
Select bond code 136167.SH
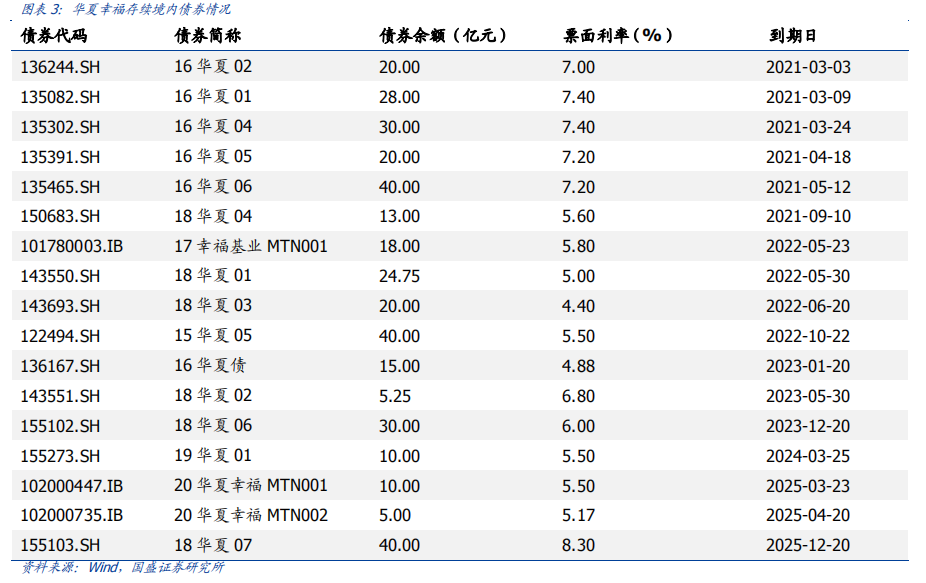click(60, 366)
